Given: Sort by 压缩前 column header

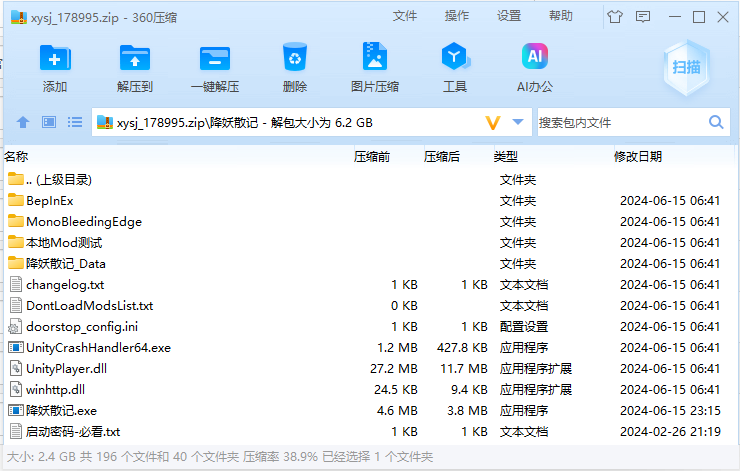Looking at the screenshot, I should [371, 156].
